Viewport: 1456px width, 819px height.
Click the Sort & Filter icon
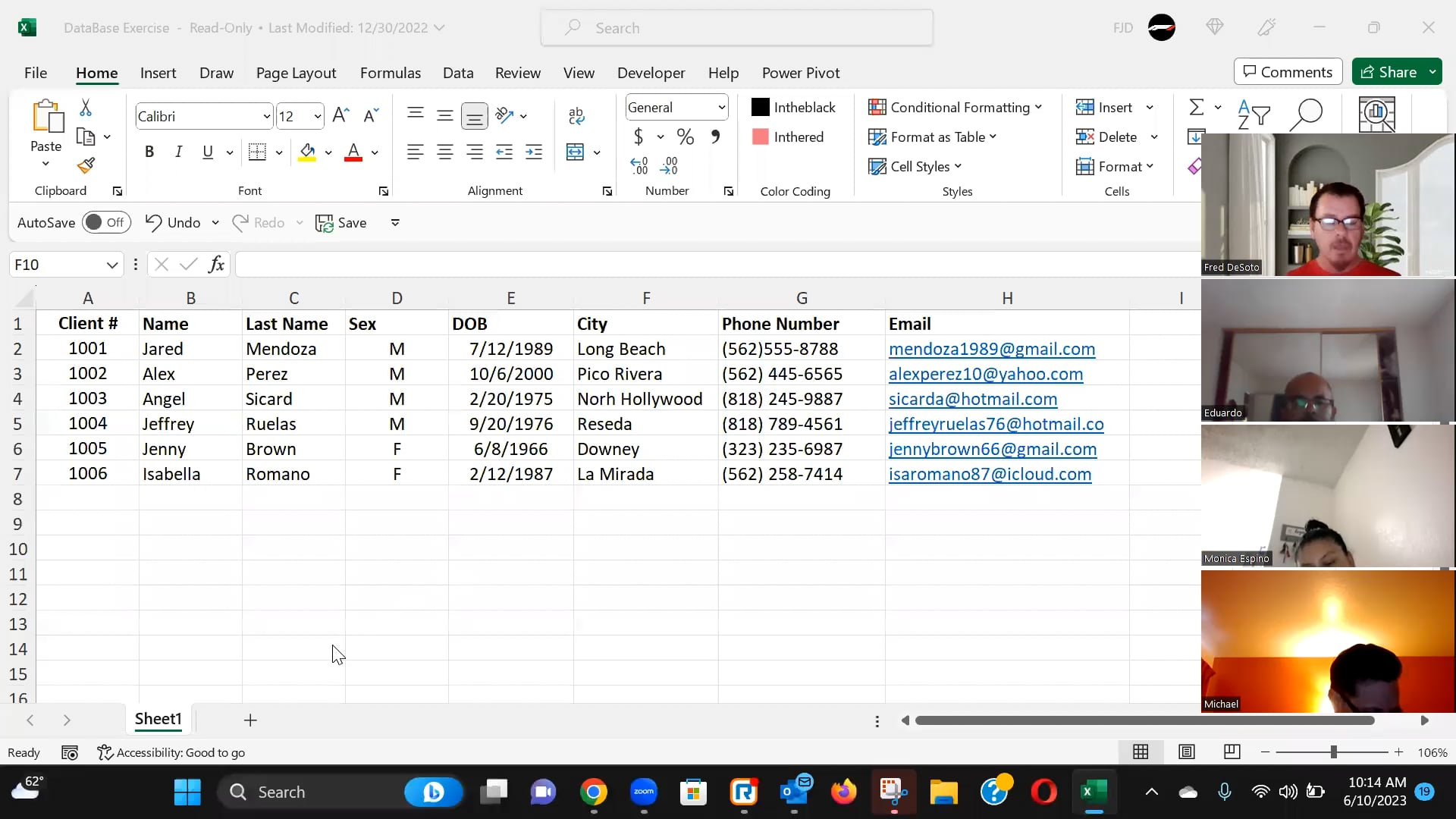[x=1253, y=115]
